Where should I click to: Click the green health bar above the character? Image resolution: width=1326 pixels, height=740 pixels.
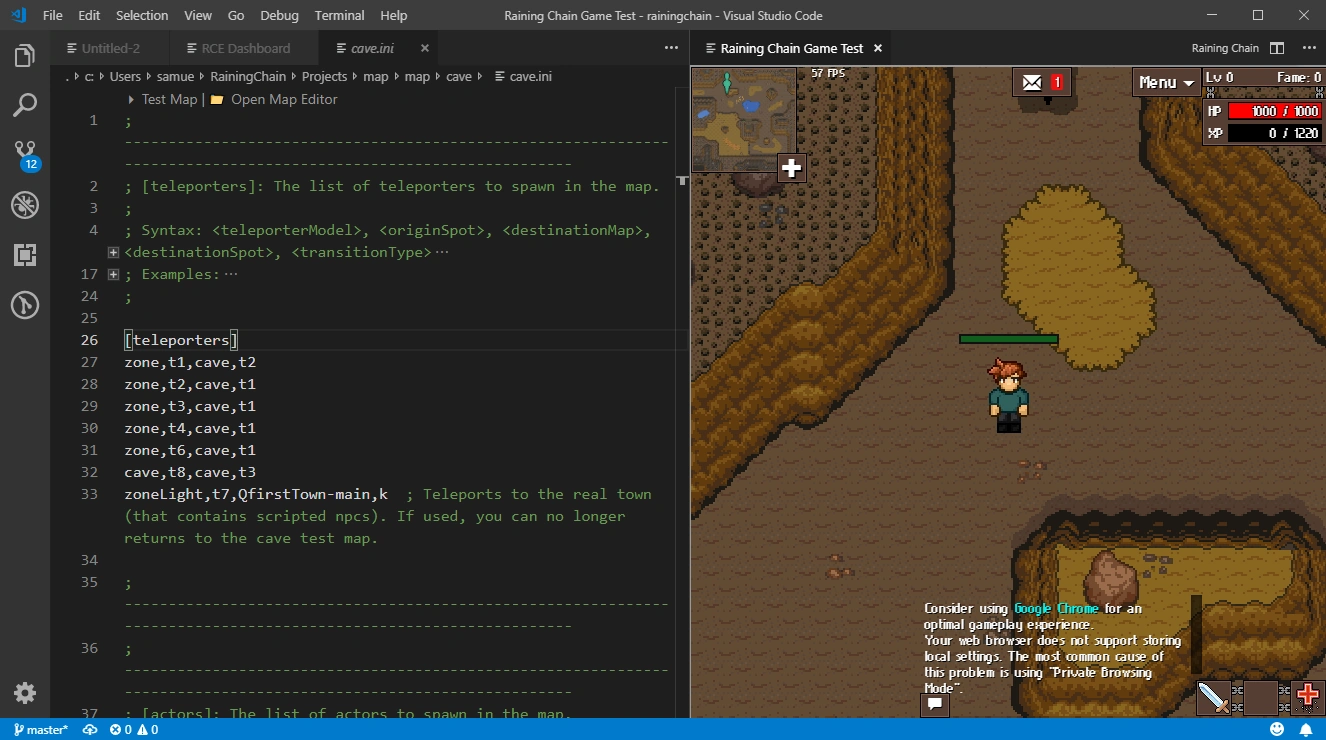pos(1008,339)
